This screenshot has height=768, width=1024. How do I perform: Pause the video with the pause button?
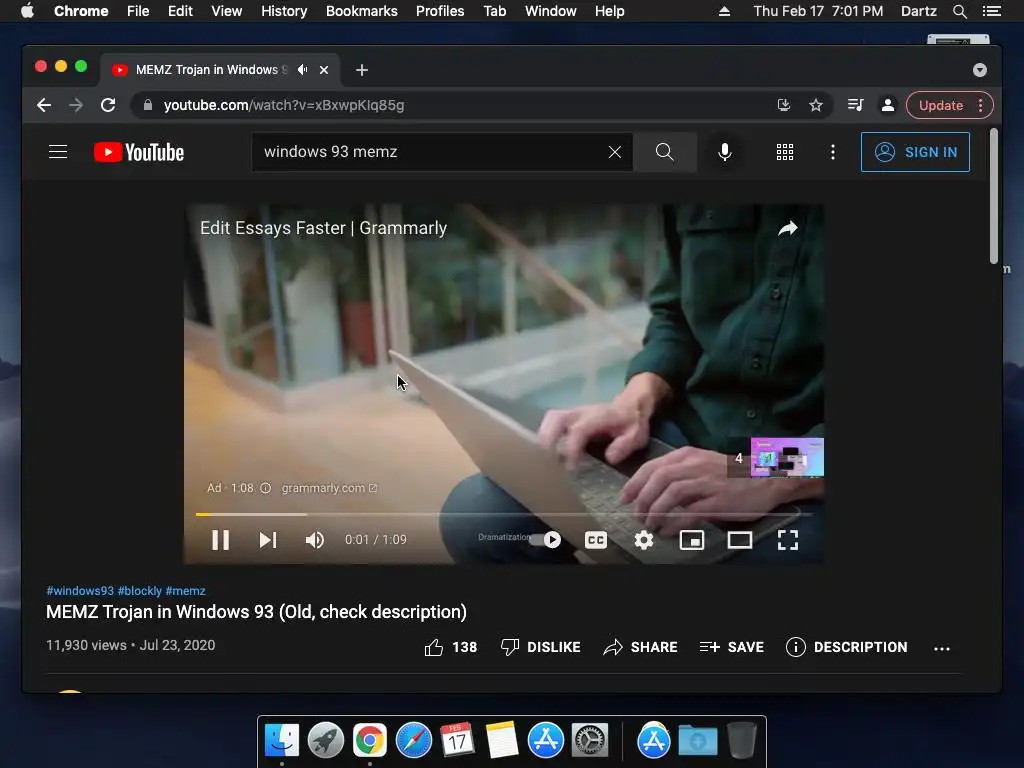pos(221,540)
